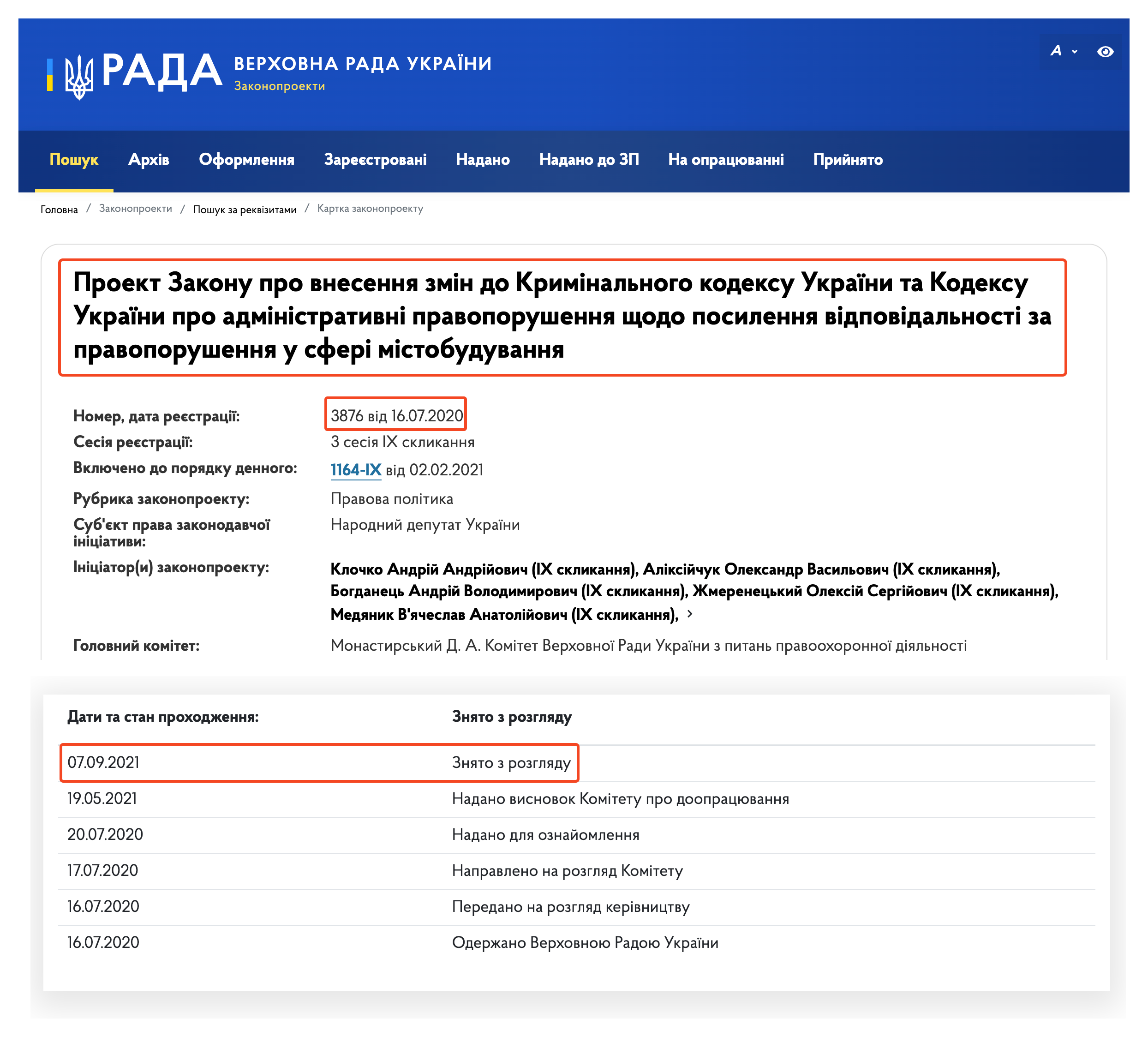Viewport: 1148px width, 1037px height.
Task: Click the "Законопроекти" breadcrumb
Action: tap(136, 209)
